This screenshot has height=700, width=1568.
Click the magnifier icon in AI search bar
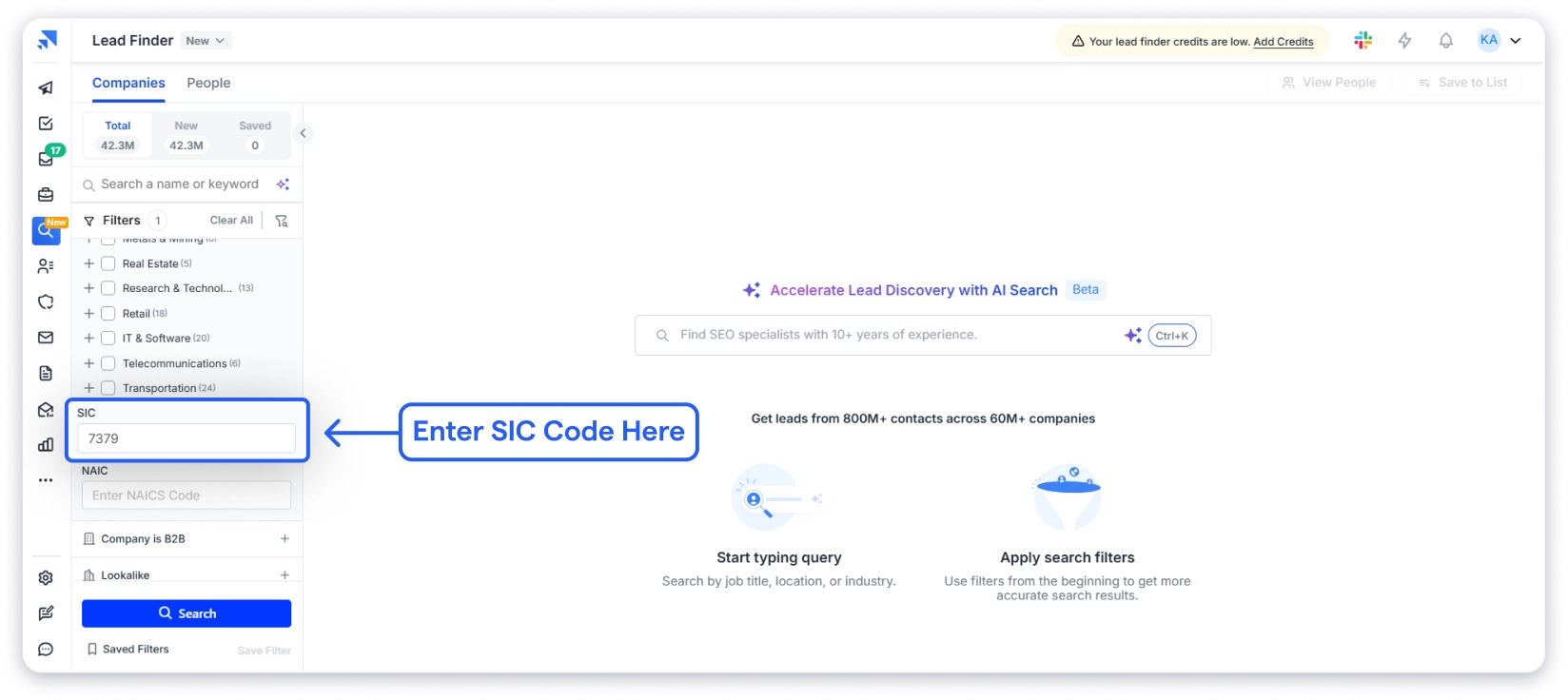click(x=662, y=335)
